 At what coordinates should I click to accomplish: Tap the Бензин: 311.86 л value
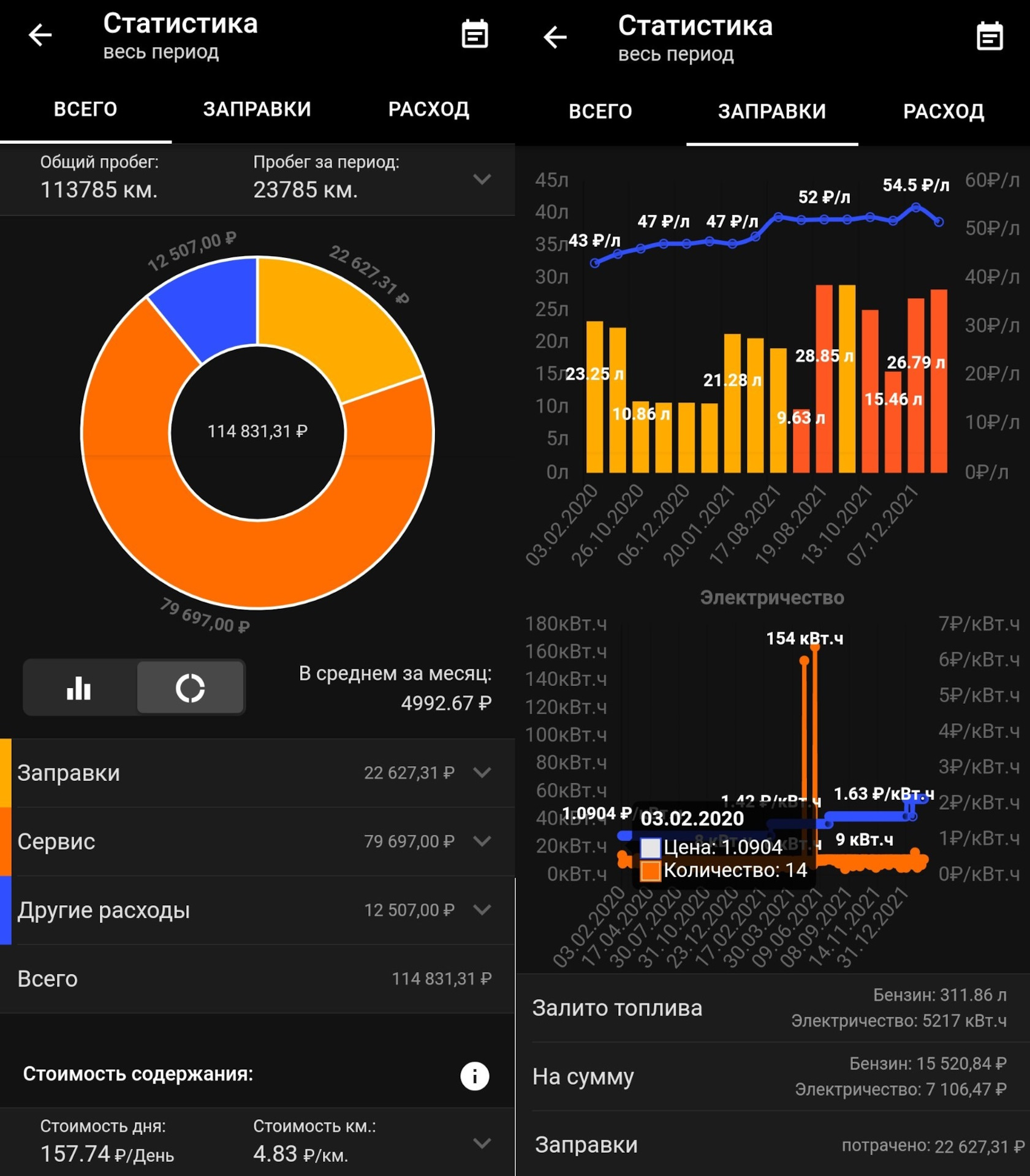[x=940, y=995]
